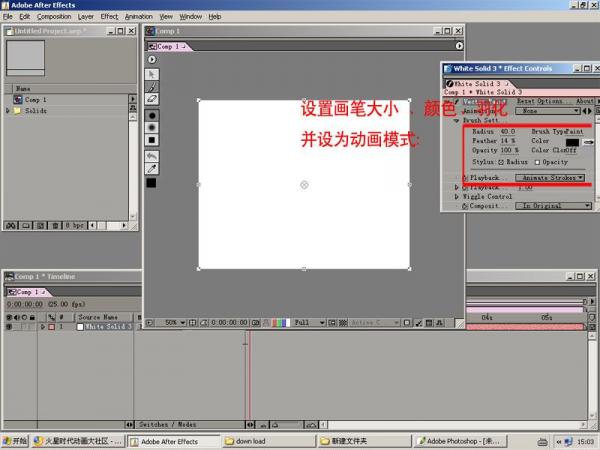Toggle Stylus Radius checkbox
The image size is (600, 450).
coord(501,162)
